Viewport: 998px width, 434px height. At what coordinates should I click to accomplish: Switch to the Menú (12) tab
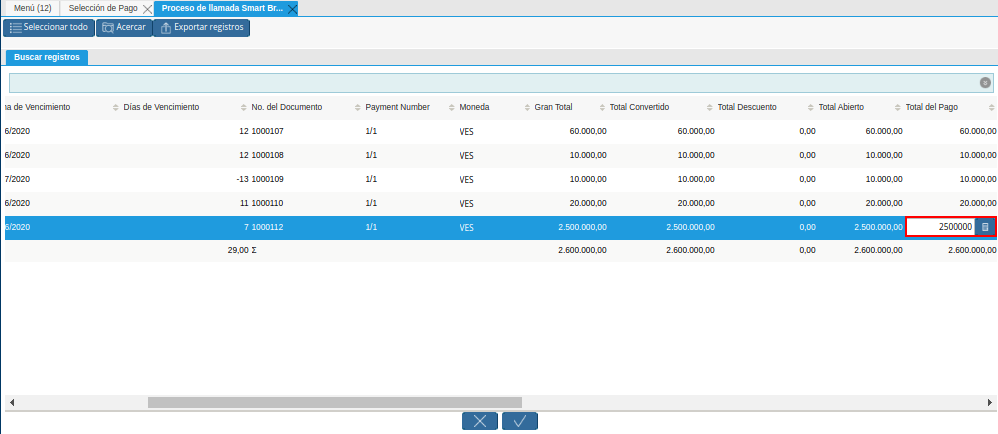coord(32,8)
